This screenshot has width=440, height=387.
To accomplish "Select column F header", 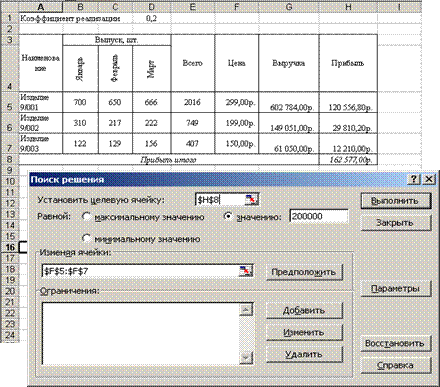I will [237, 7].
